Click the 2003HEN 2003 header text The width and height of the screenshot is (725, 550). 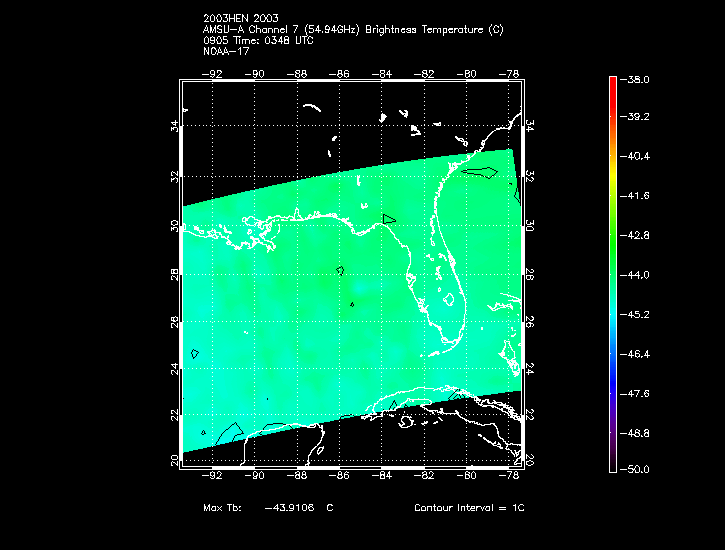pyautogui.click(x=241, y=18)
